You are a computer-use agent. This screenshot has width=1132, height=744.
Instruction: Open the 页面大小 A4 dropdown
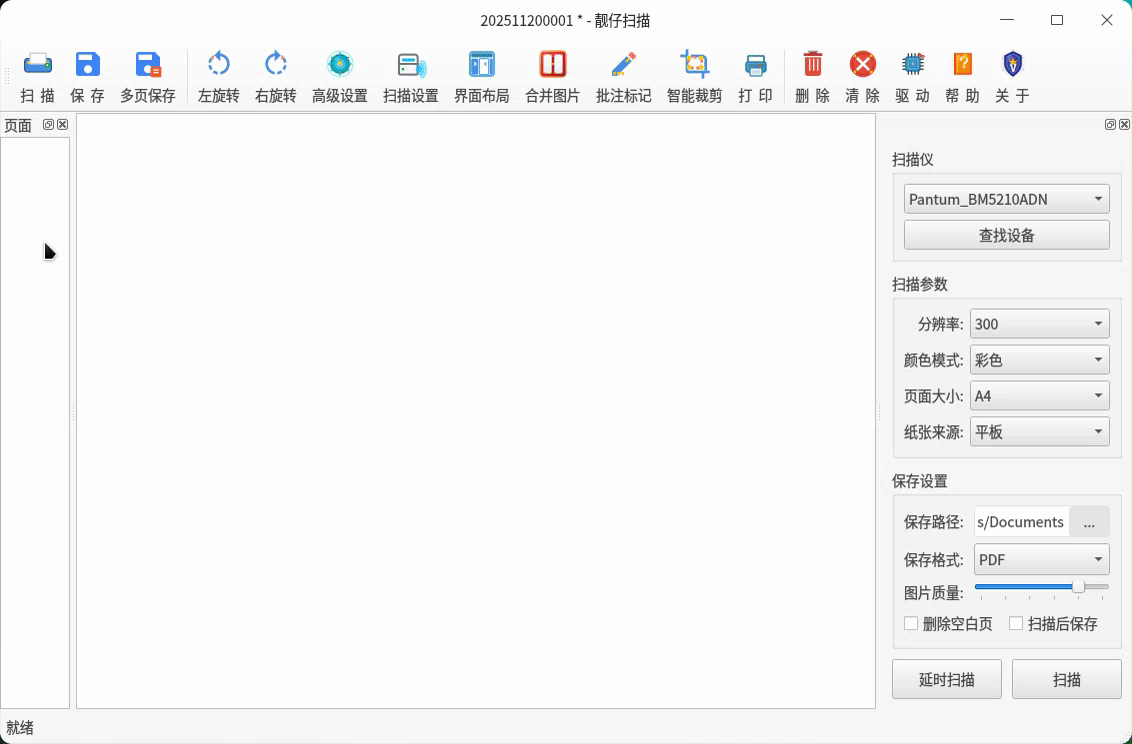[1040, 396]
